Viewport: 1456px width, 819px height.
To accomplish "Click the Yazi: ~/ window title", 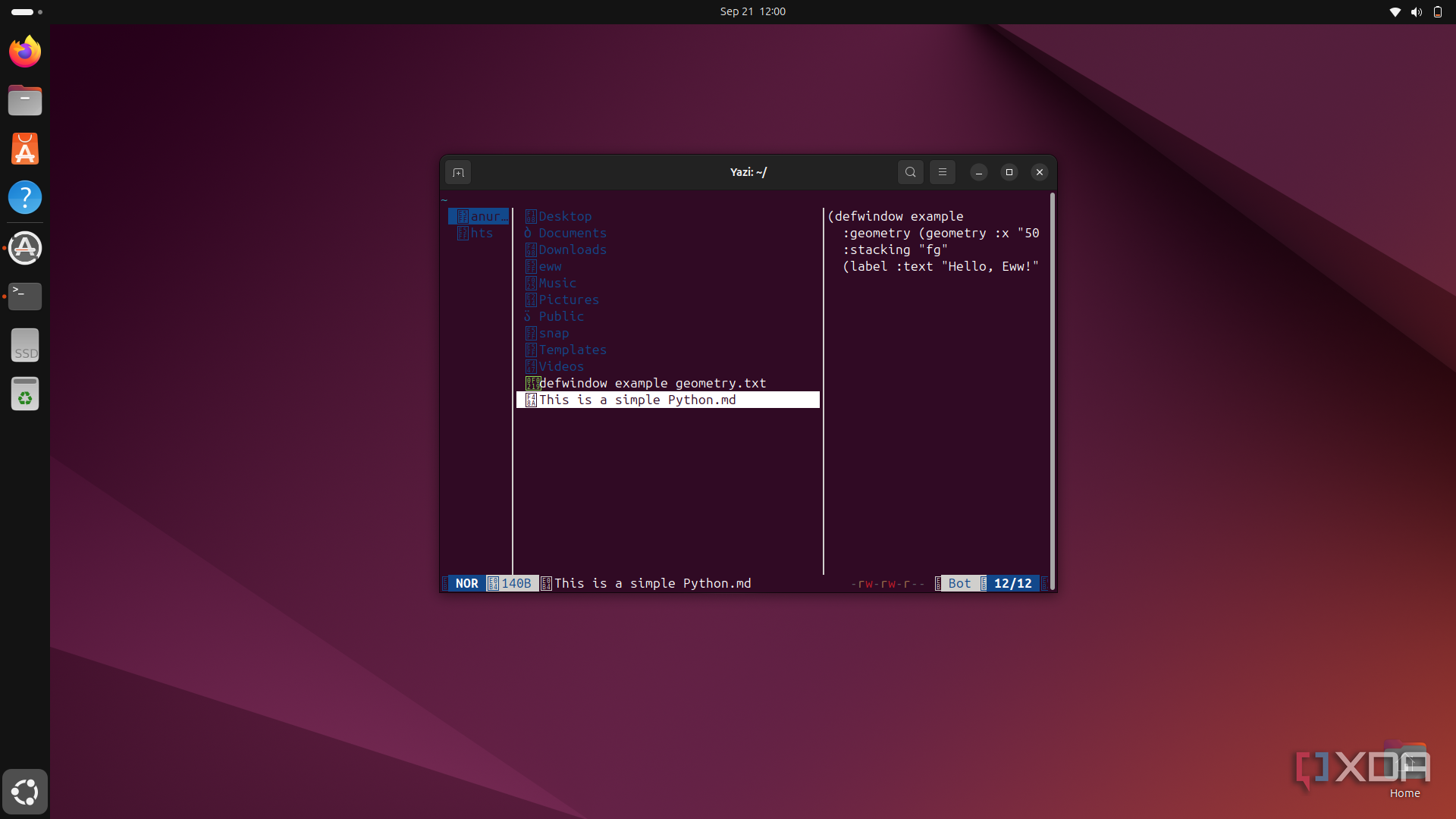I will (748, 172).
